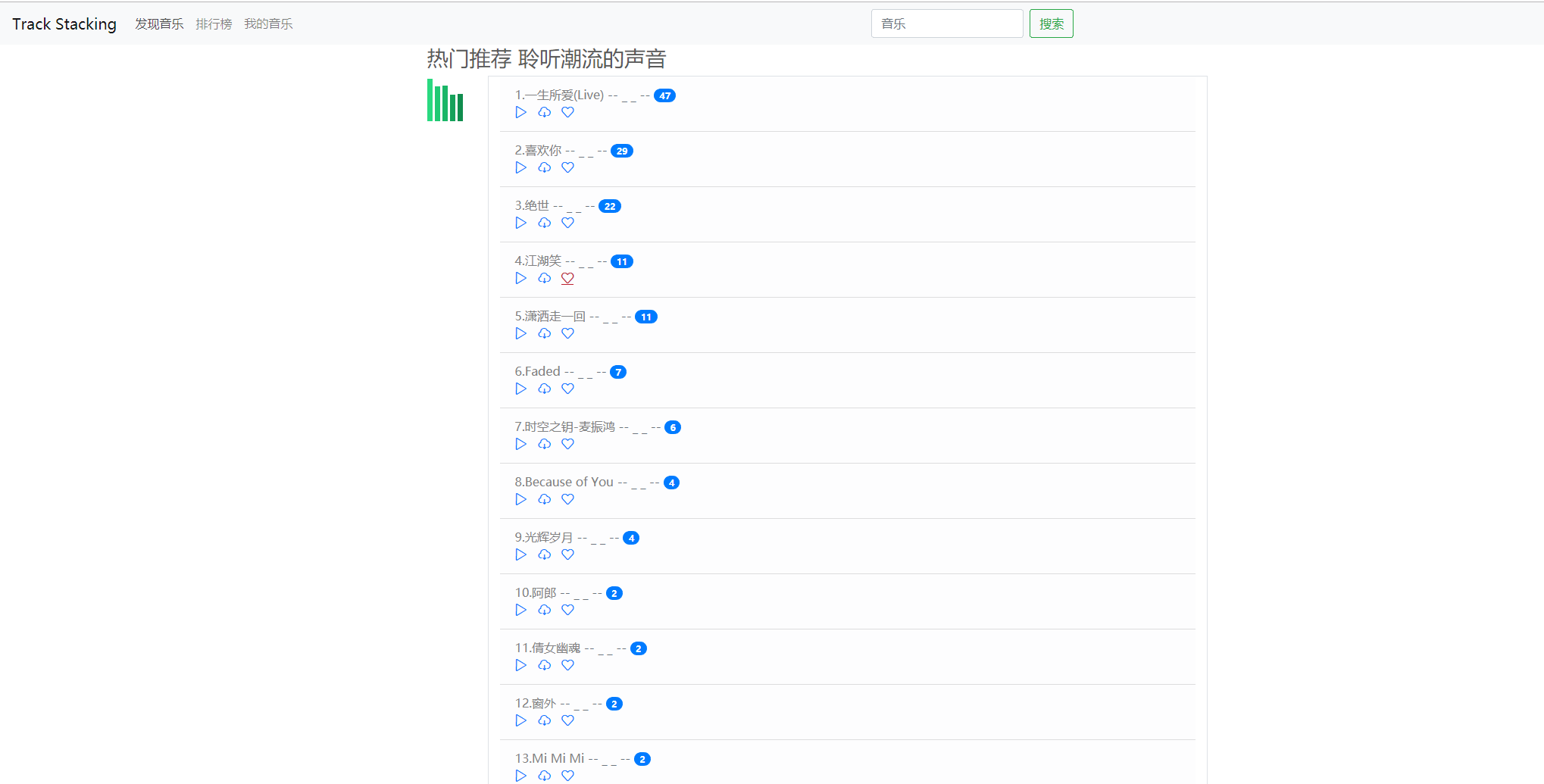
Task: Click the green equalizer bars graphic
Action: pyautogui.click(x=445, y=100)
